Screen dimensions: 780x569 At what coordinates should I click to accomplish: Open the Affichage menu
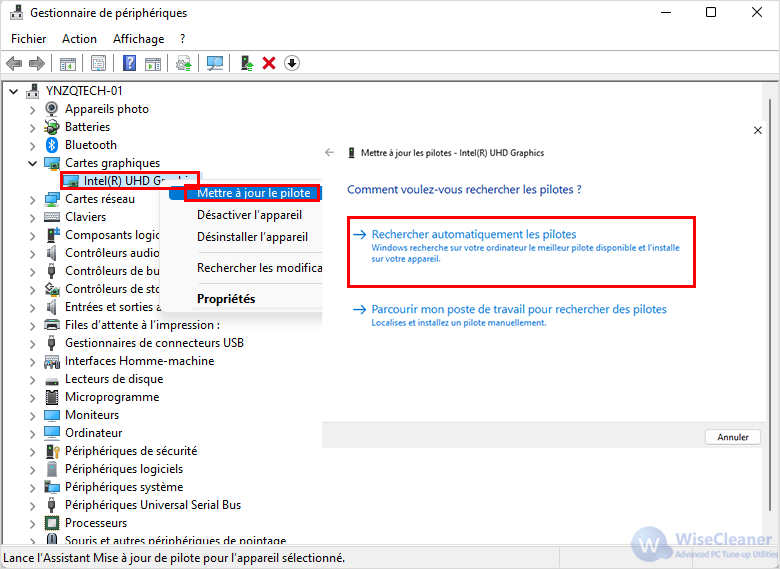pos(138,39)
